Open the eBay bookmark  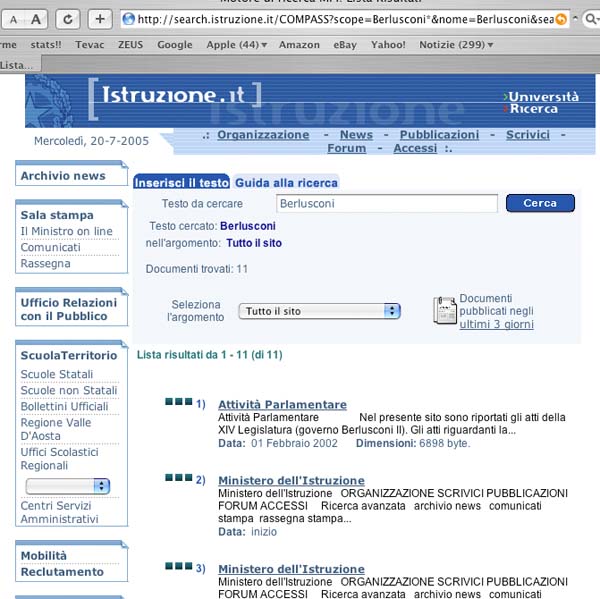tap(345, 45)
